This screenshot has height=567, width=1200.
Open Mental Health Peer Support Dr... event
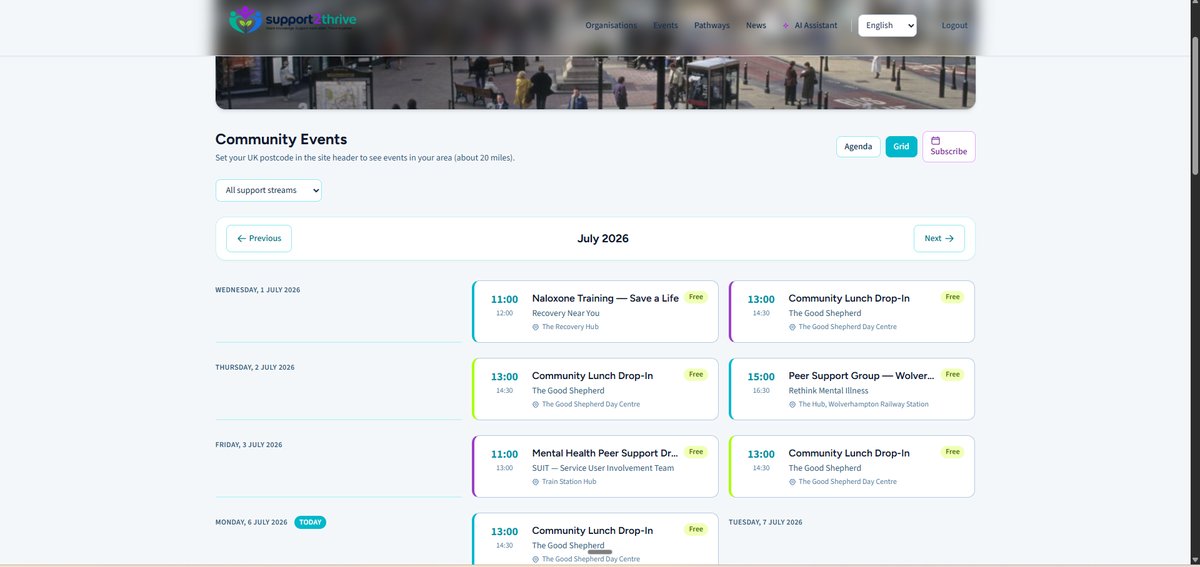click(595, 466)
